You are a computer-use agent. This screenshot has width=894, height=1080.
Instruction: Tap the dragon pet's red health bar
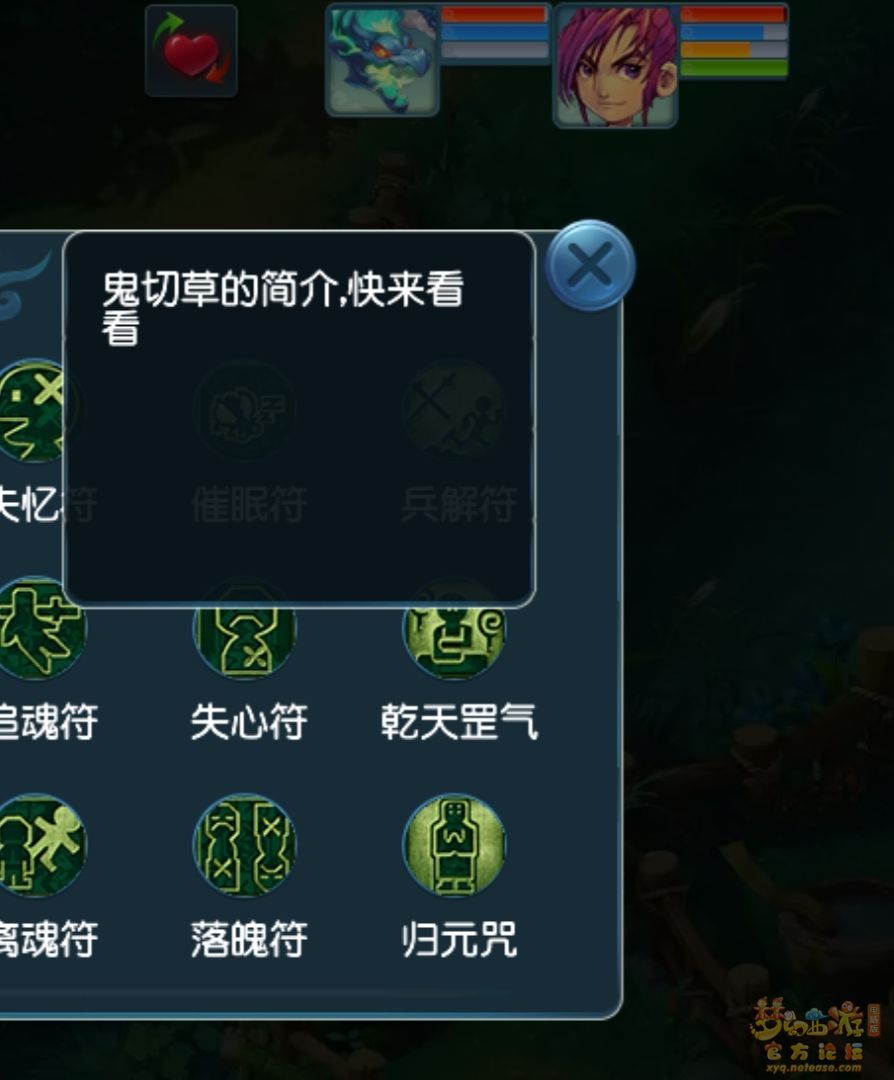494,14
